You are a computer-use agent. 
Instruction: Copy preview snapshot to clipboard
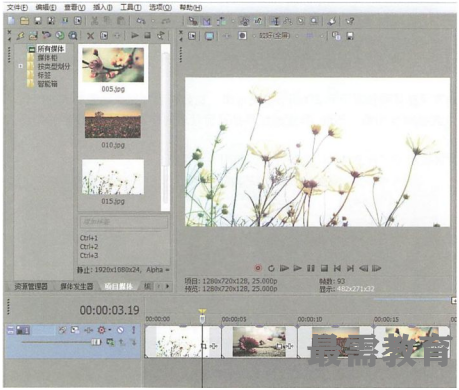click(x=337, y=36)
